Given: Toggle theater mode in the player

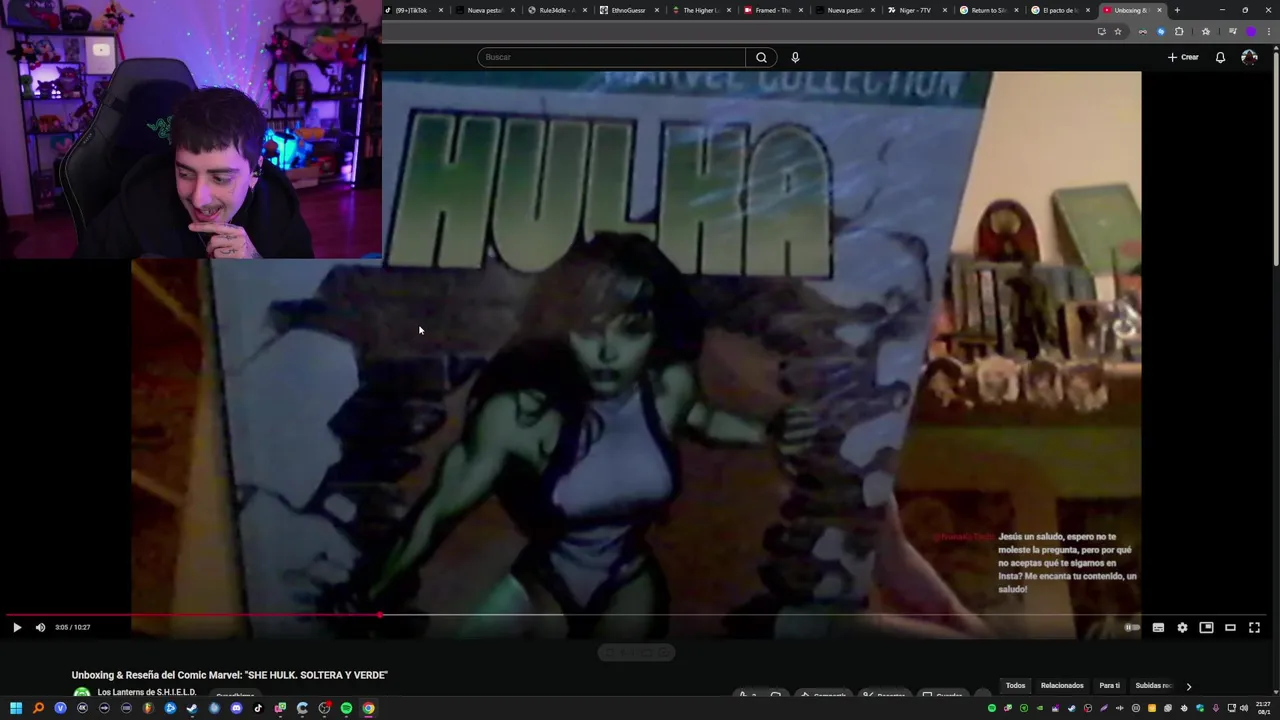Looking at the screenshot, I should (1230, 627).
